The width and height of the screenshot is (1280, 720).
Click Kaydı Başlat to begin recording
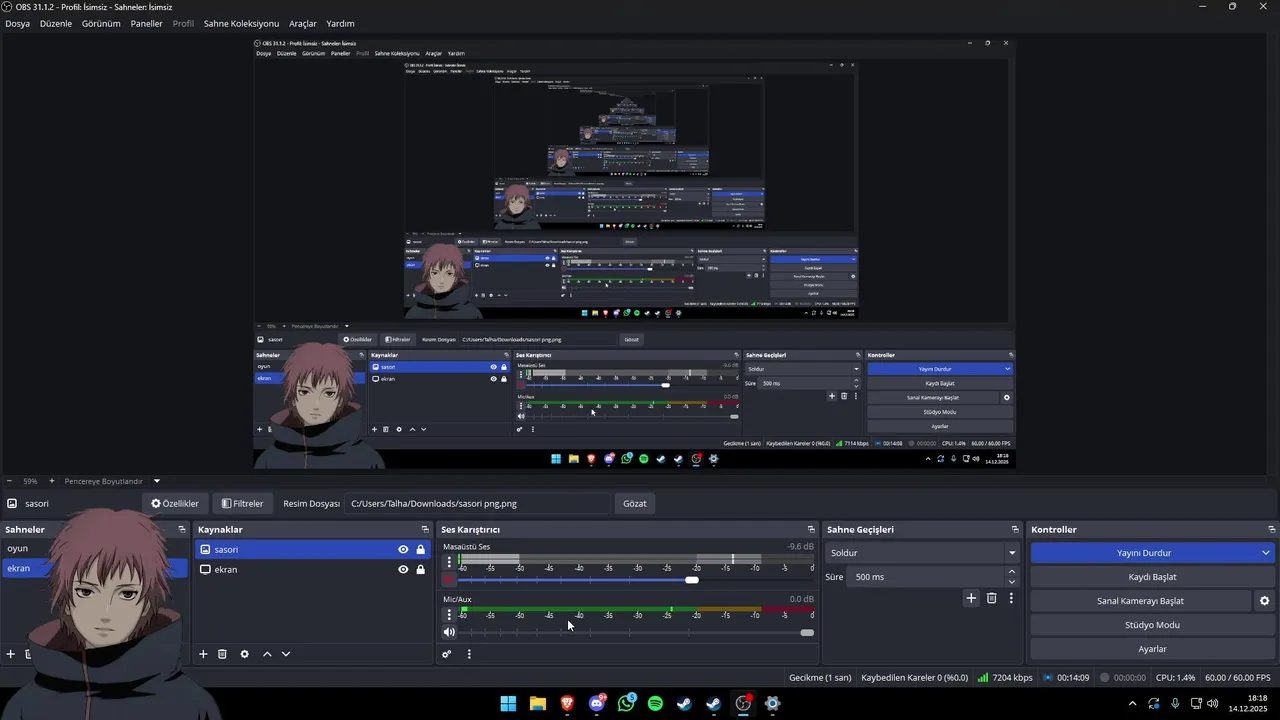tap(1152, 577)
